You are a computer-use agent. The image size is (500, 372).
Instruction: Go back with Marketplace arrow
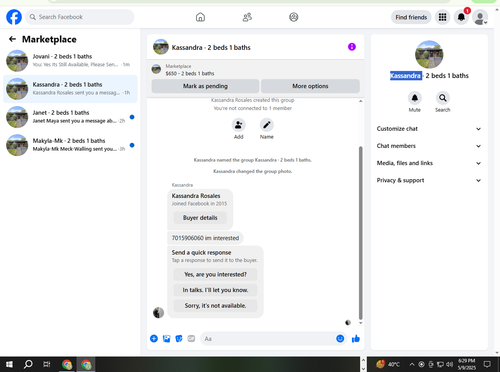coord(12,39)
